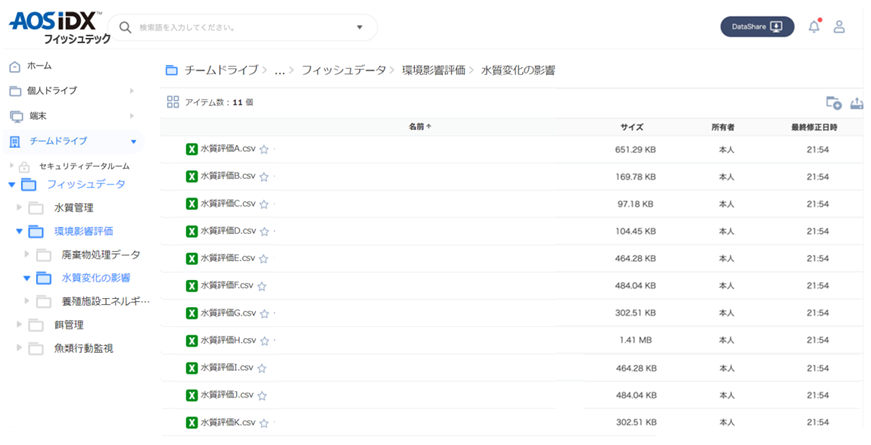This screenshot has width=871, height=445.
Task: Click the size value 1.41 MB
Action: click(x=635, y=340)
